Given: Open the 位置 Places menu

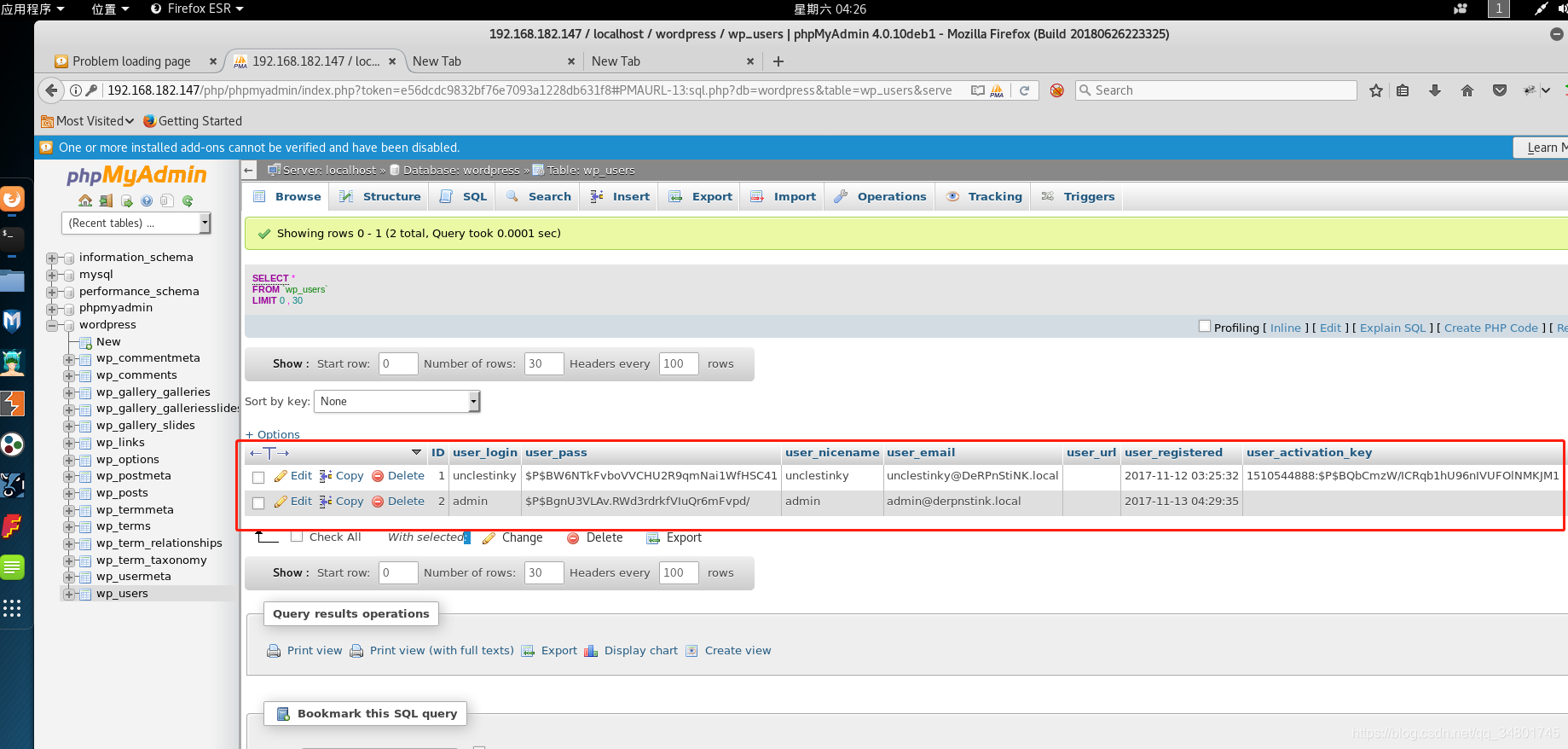Looking at the screenshot, I should [110, 9].
